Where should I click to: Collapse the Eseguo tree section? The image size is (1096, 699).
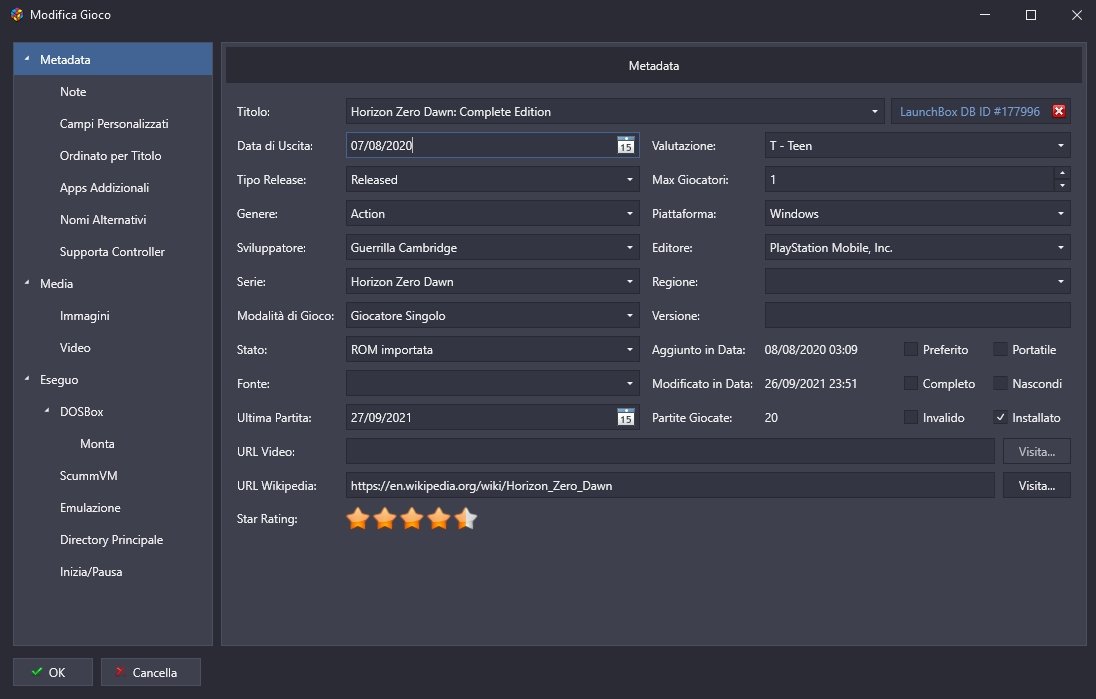(x=27, y=380)
